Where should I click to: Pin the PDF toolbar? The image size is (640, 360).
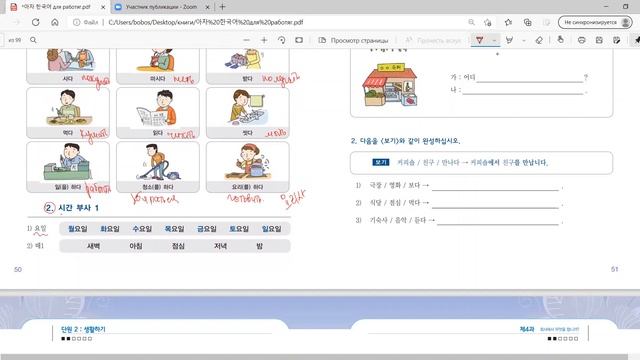(636, 40)
